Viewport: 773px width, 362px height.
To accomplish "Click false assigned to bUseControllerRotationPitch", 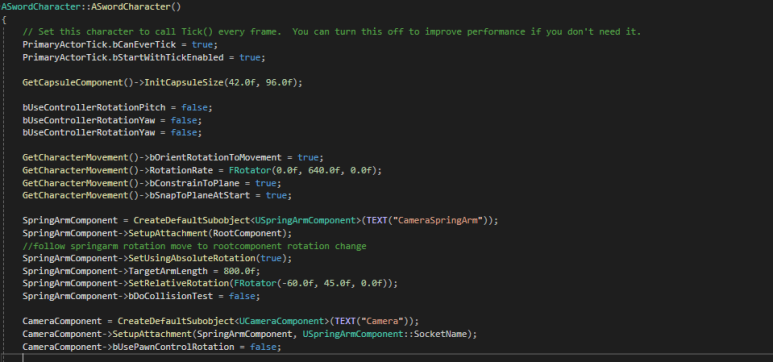I will pyautogui.click(x=195, y=108).
